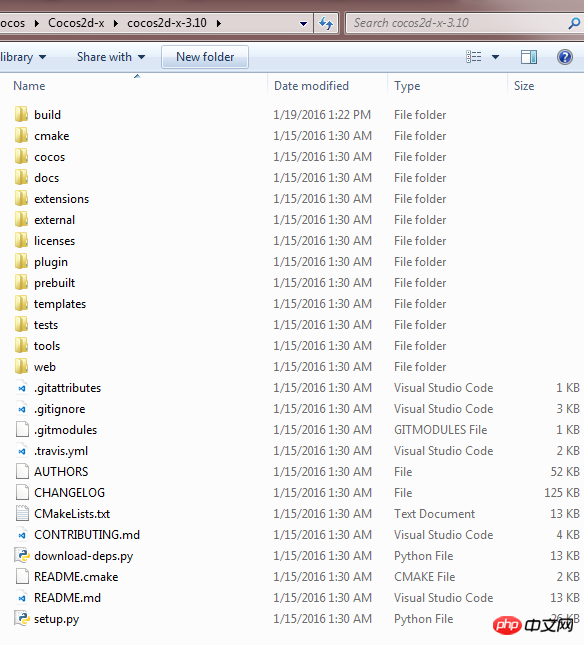Sort by the Size column header
This screenshot has height=645, width=584.
[524, 86]
